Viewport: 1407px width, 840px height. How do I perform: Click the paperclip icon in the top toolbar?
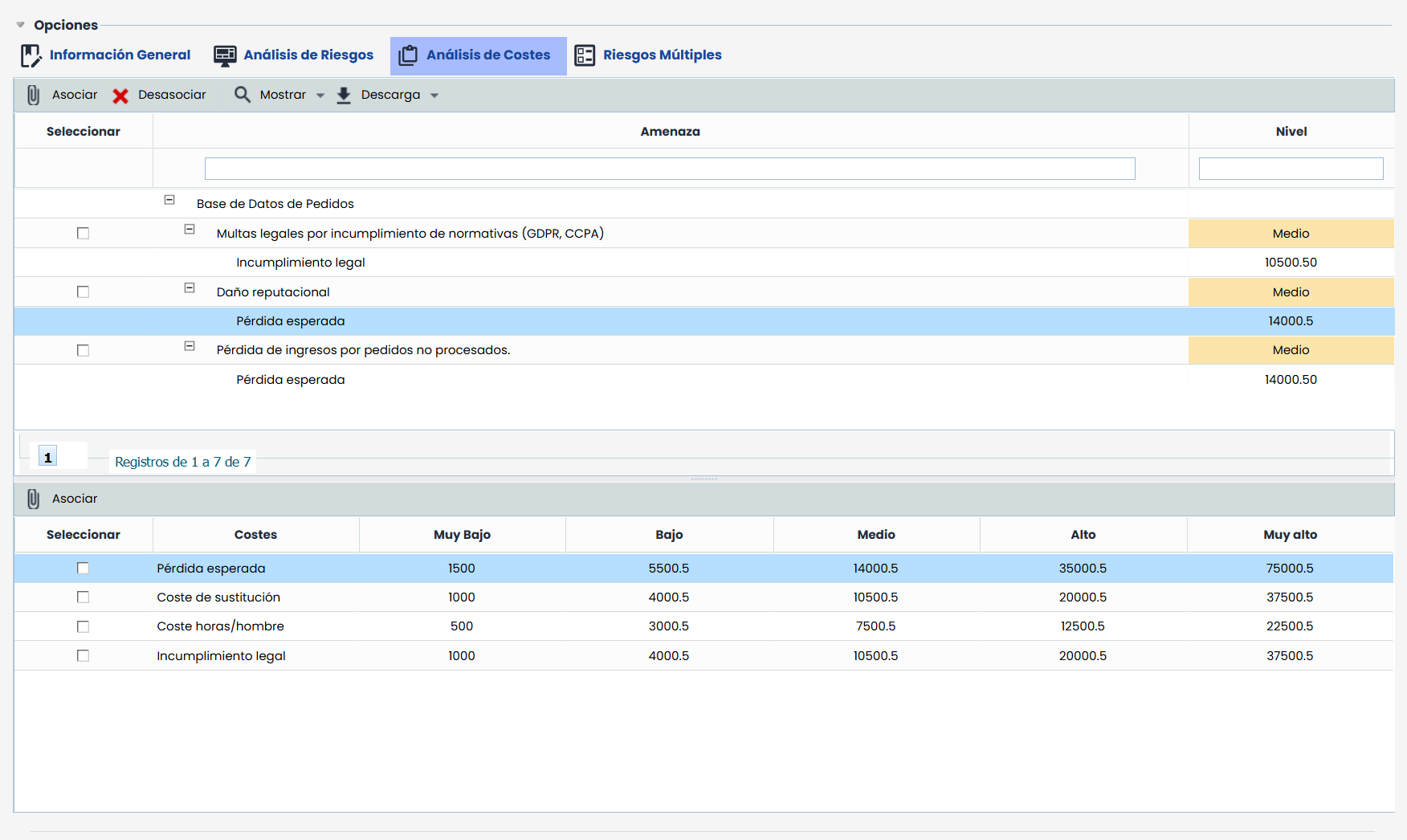point(33,96)
